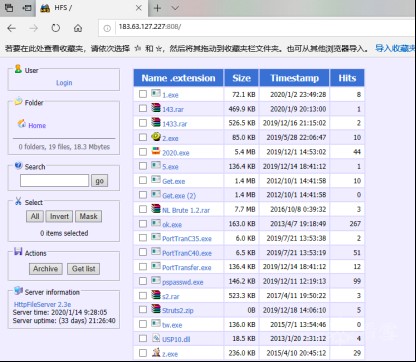Go to the browser home page icon
The image size is (416, 362).
click(78, 28)
